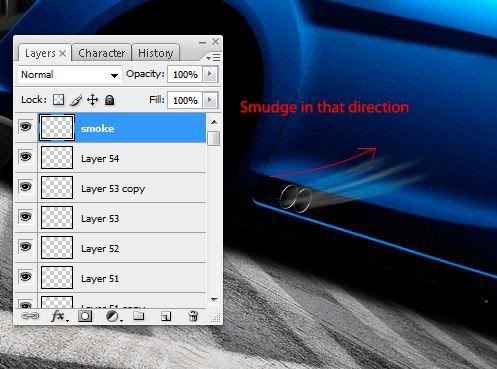Viewport: 497px width, 369px height.
Task: Lock layer position
Action: [x=92, y=100]
